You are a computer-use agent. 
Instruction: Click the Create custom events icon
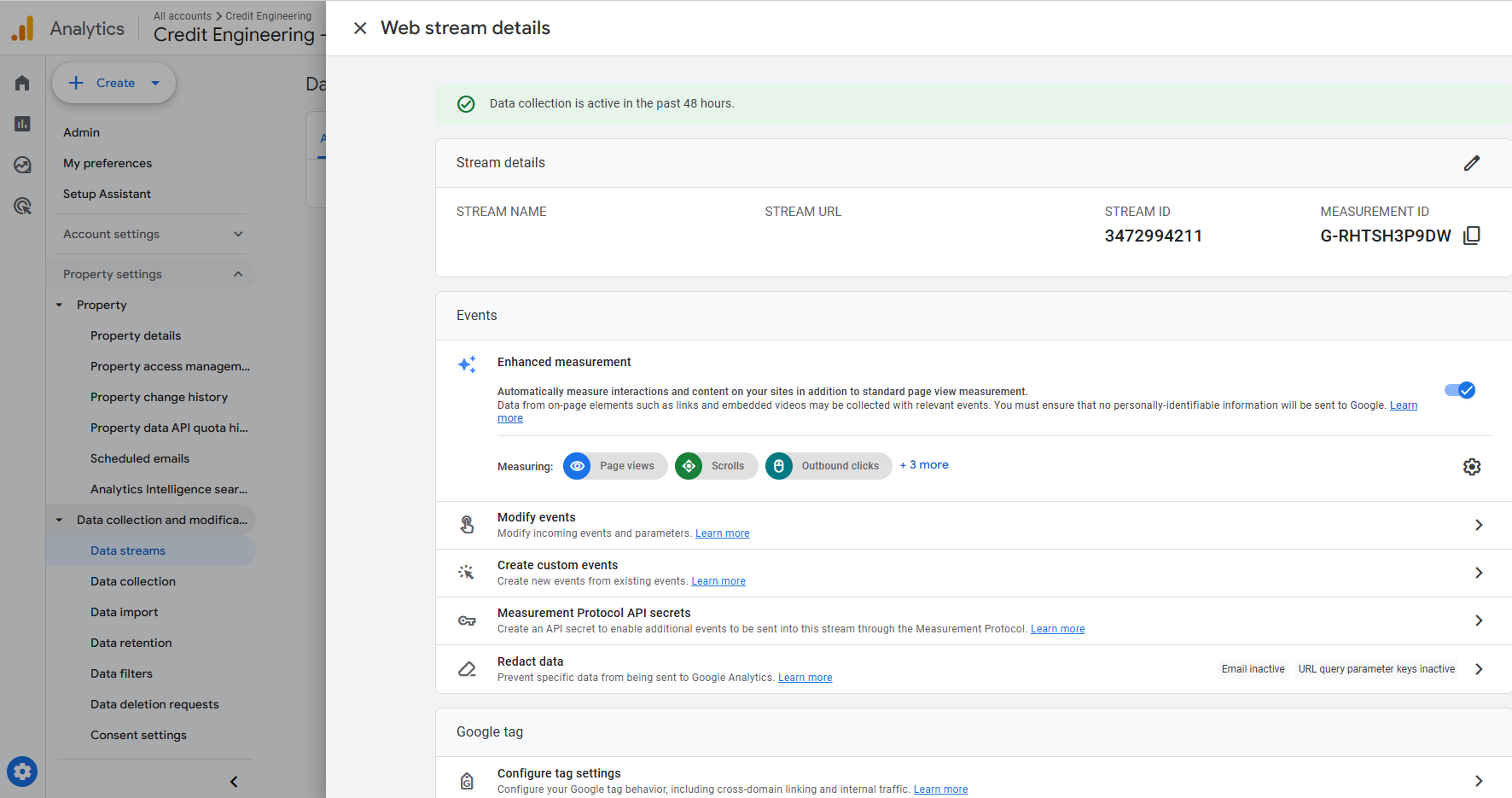tap(467, 573)
